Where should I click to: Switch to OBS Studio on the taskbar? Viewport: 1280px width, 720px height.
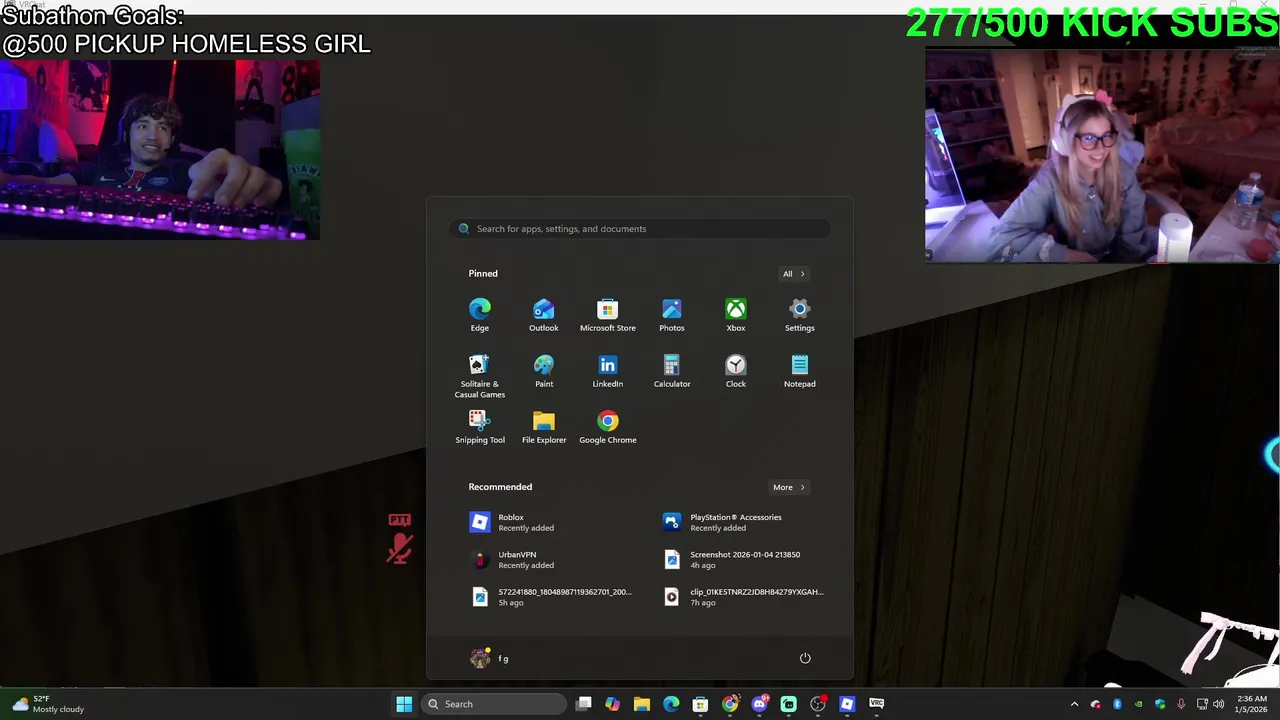point(818,704)
